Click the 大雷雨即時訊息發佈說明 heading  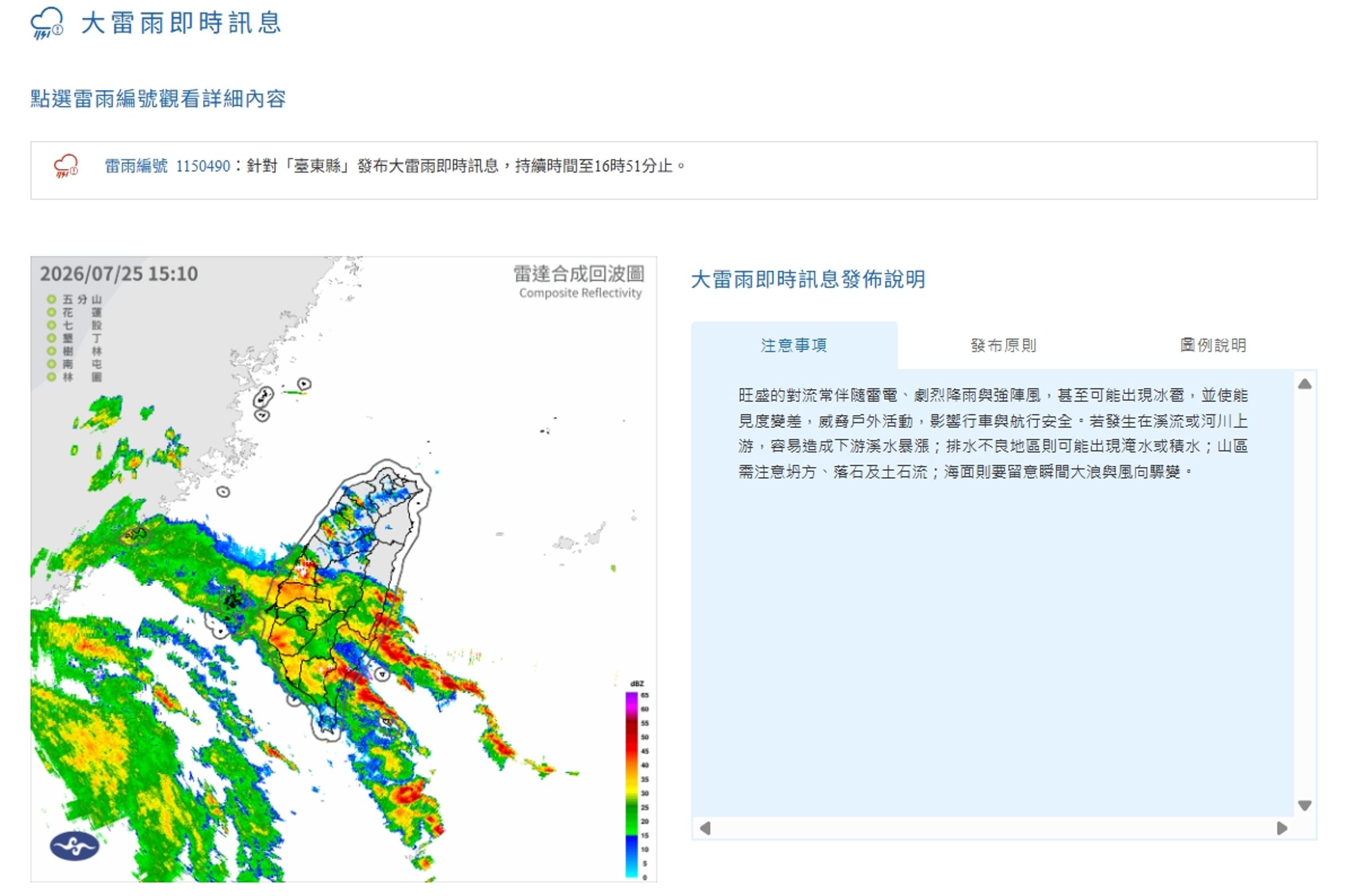tap(807, 280)
